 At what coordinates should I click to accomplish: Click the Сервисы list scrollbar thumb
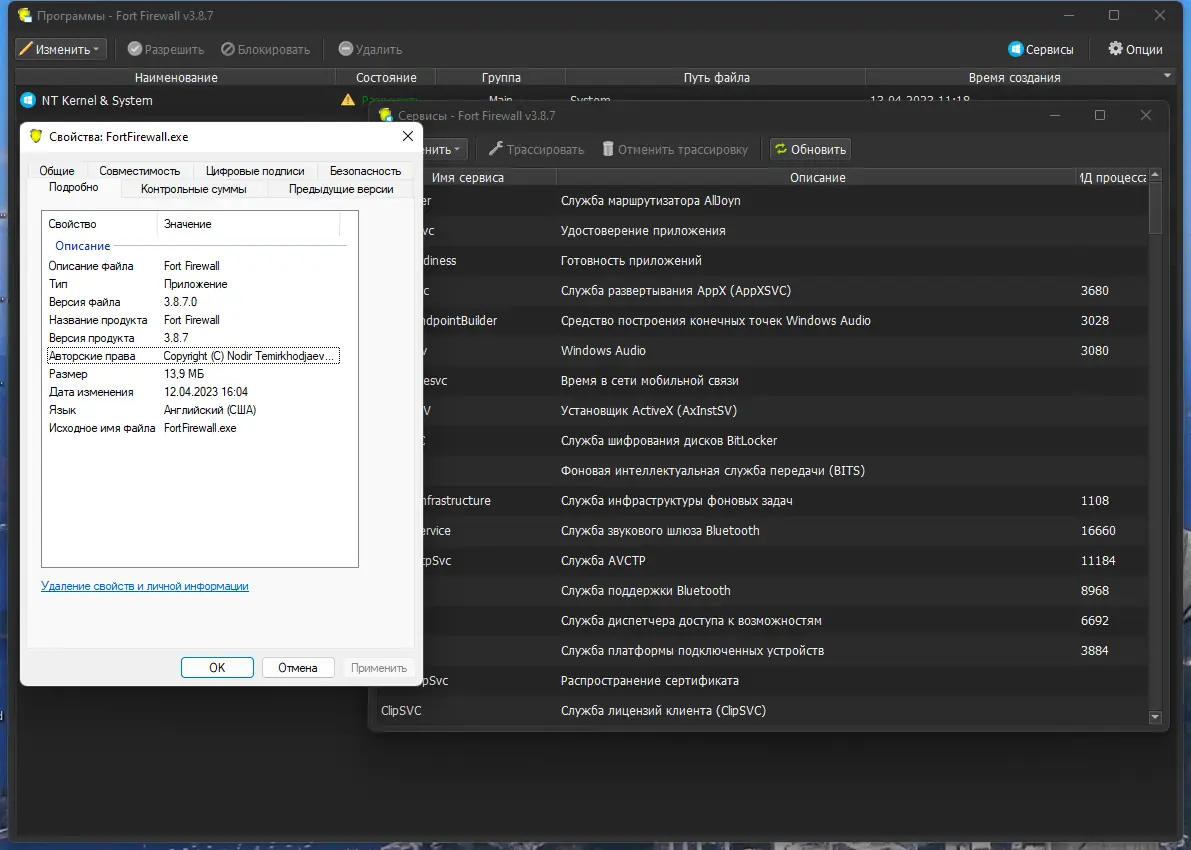pyautogui.click(x=1155, y=208)
